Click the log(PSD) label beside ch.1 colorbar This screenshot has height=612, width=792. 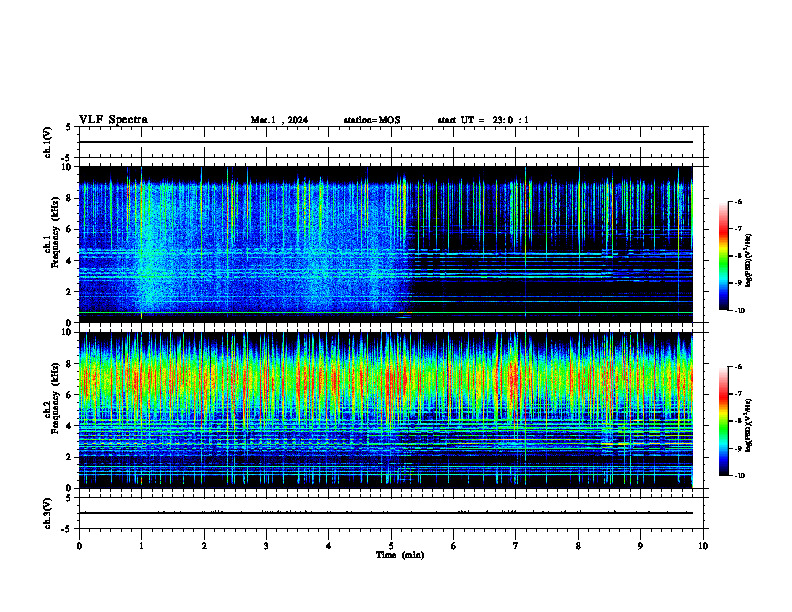pyautogui.click(x=749, y=260)
